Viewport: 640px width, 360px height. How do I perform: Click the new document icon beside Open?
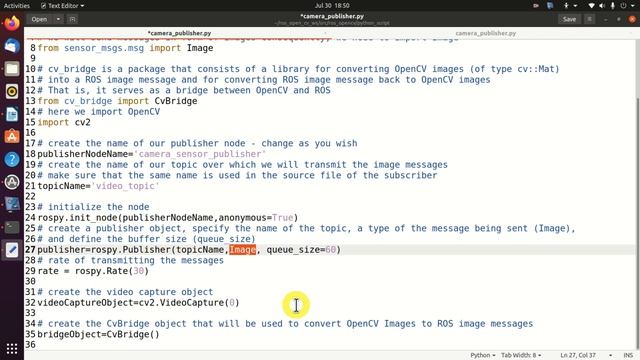(x=72, y=19)
